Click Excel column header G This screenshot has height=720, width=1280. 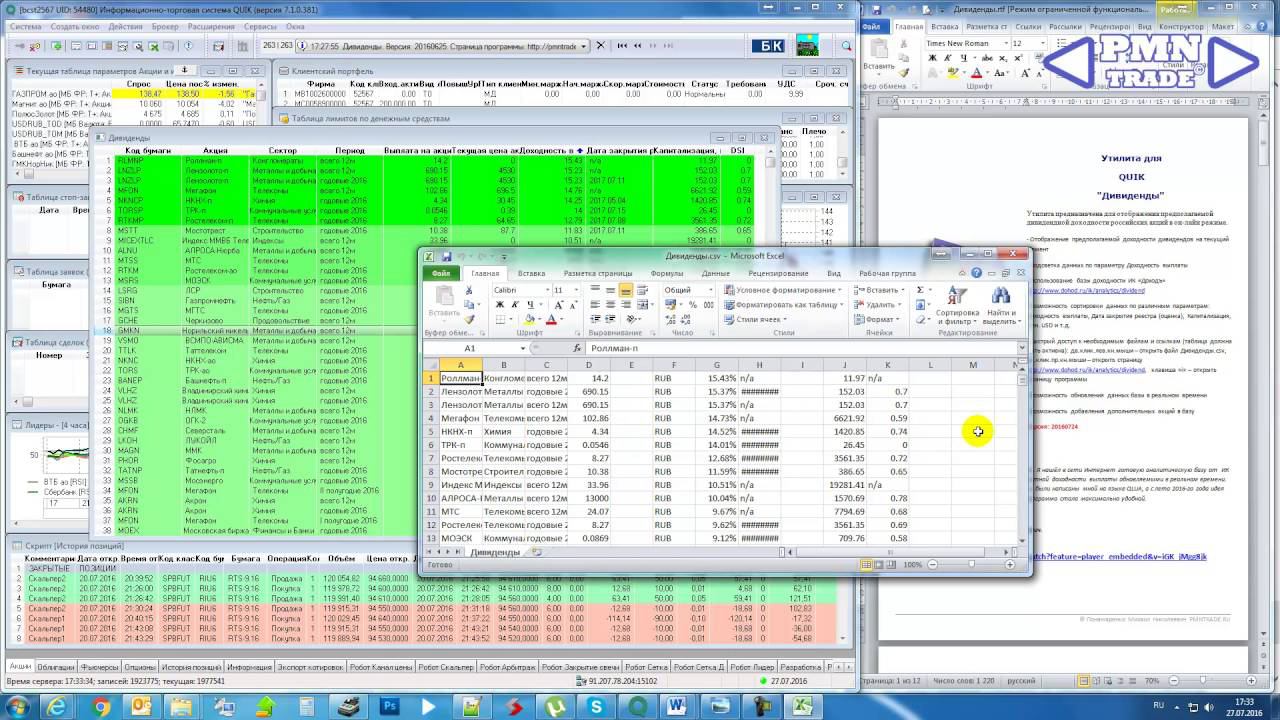(x=716, y=365)
